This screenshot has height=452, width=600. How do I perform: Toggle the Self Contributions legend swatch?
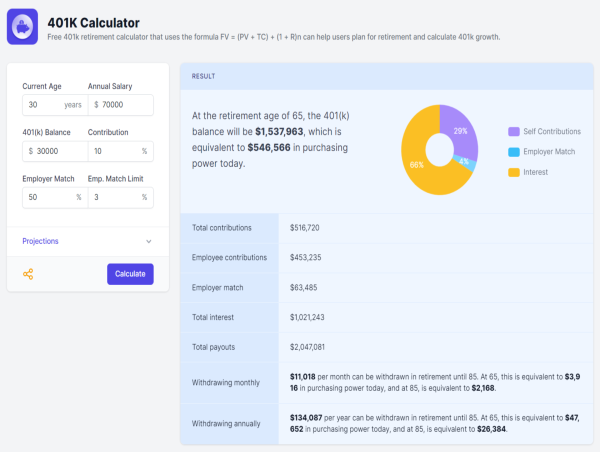click(514, 132)
